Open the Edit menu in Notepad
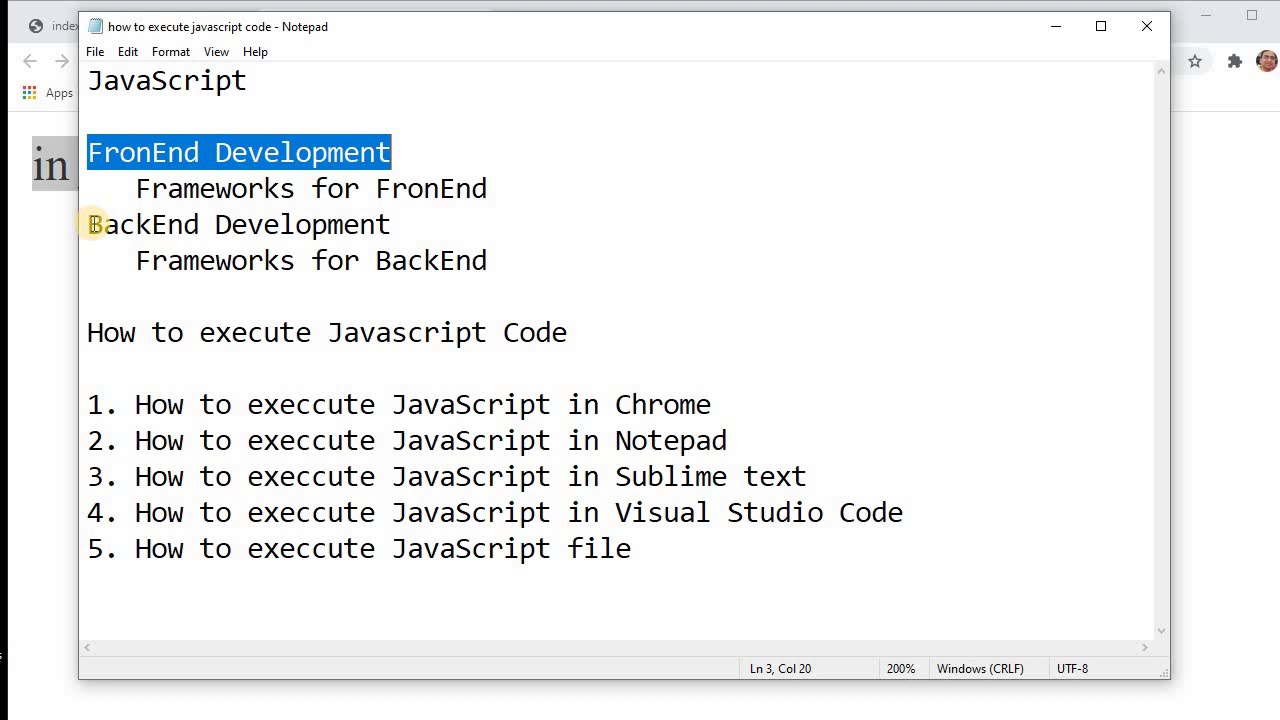1280x720 pixels. 127,51
